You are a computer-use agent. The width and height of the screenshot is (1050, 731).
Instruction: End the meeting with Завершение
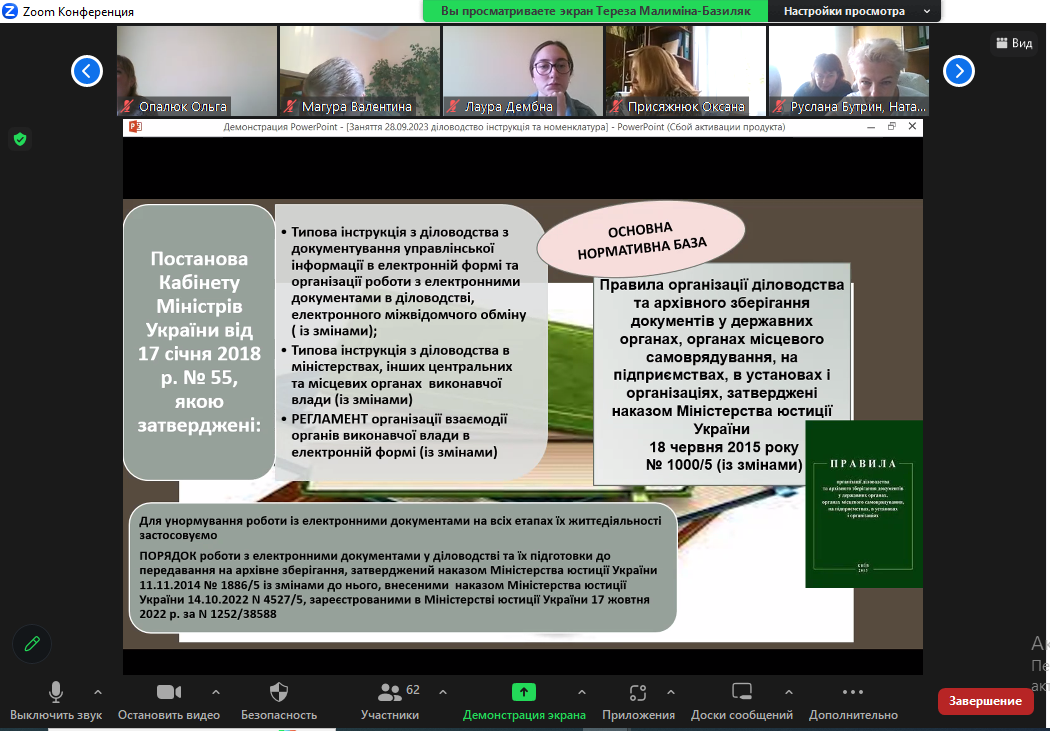coord(985,701)
